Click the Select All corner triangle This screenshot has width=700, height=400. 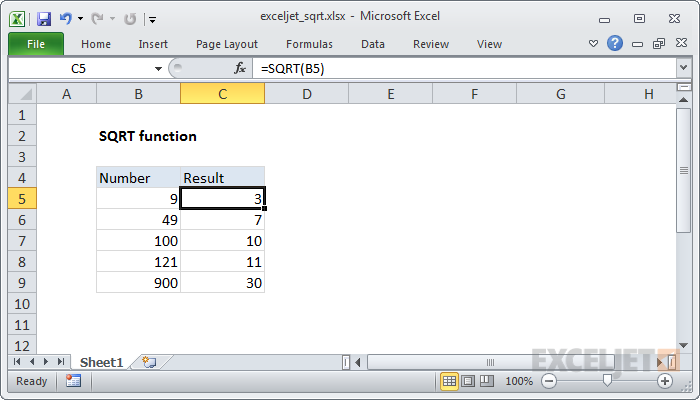click(x=23, y=94)
